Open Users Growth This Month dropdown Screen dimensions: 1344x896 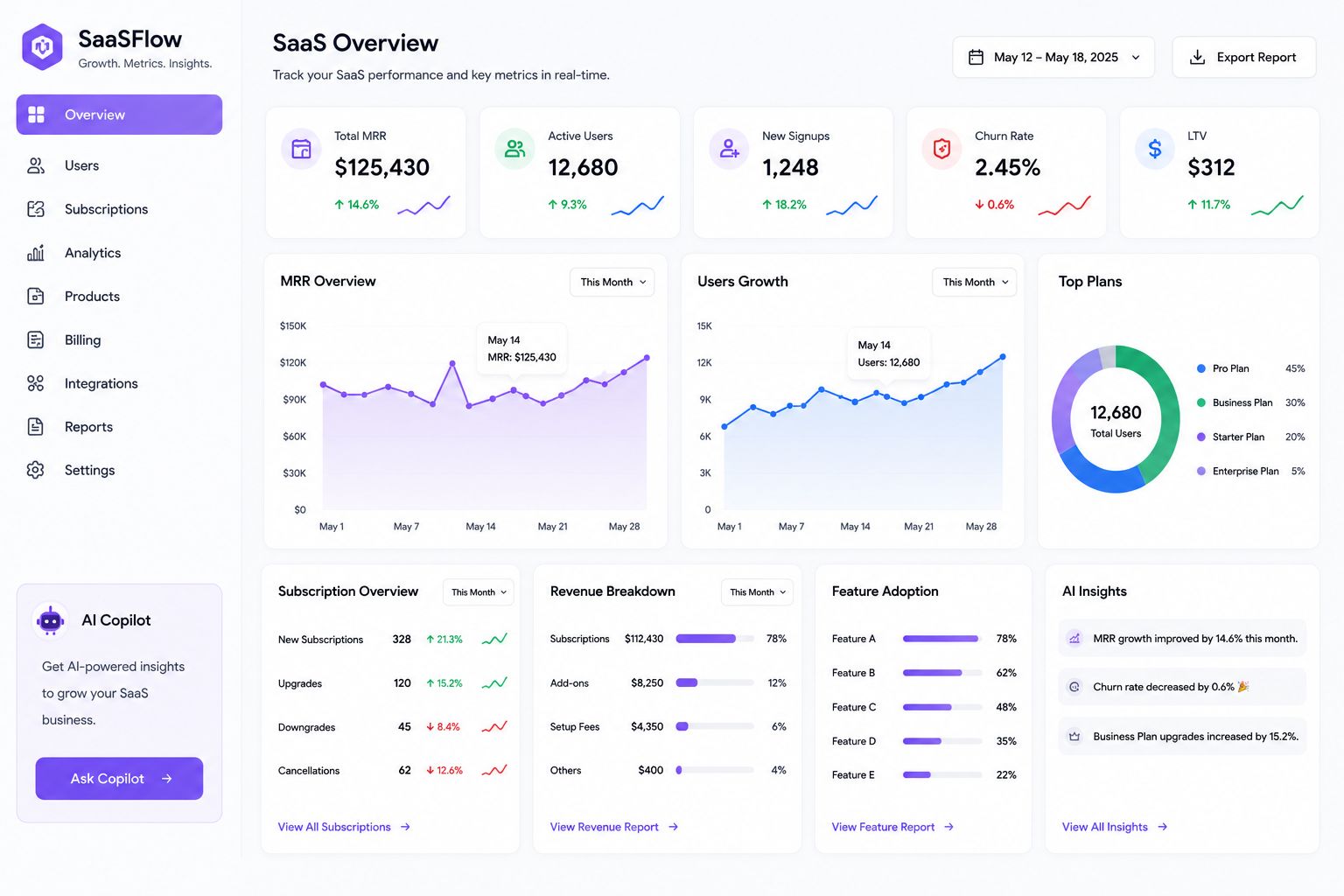pyautogui.click(x=975, y=282)
